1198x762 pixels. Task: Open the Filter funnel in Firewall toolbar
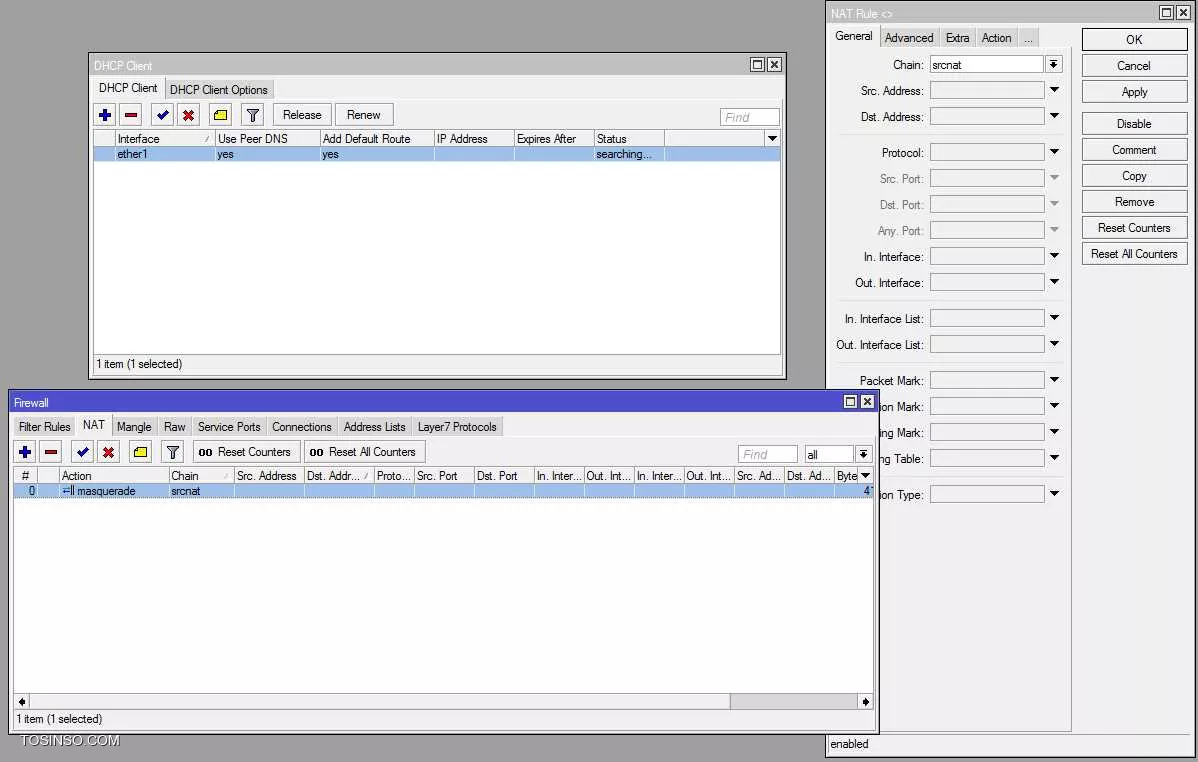(173, 452)
